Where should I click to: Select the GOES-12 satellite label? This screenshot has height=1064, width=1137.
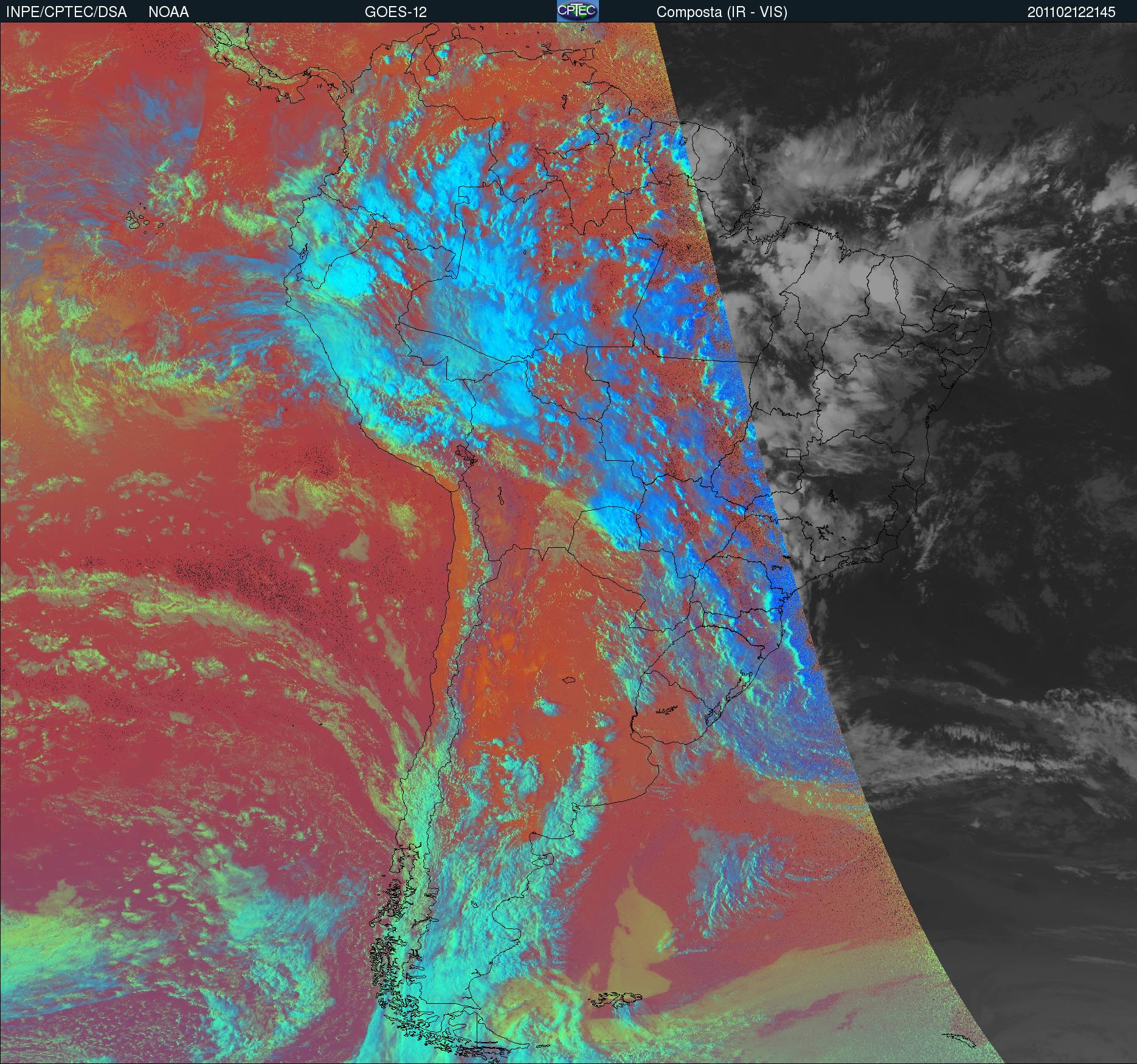pos(395,12)
